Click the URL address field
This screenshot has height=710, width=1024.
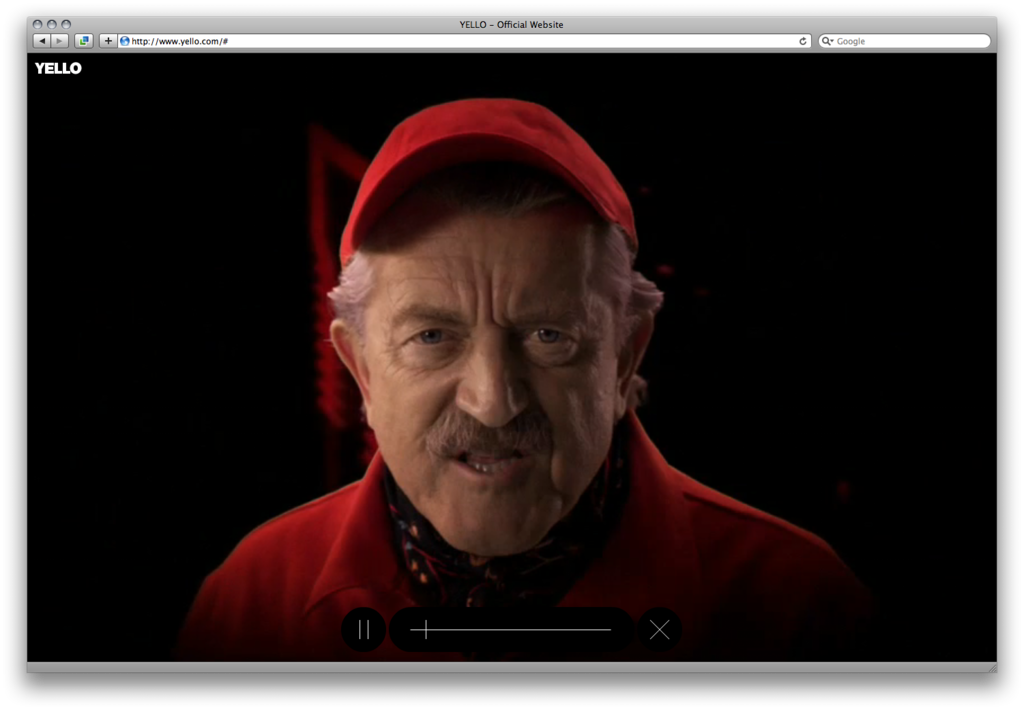click(464, 41)
